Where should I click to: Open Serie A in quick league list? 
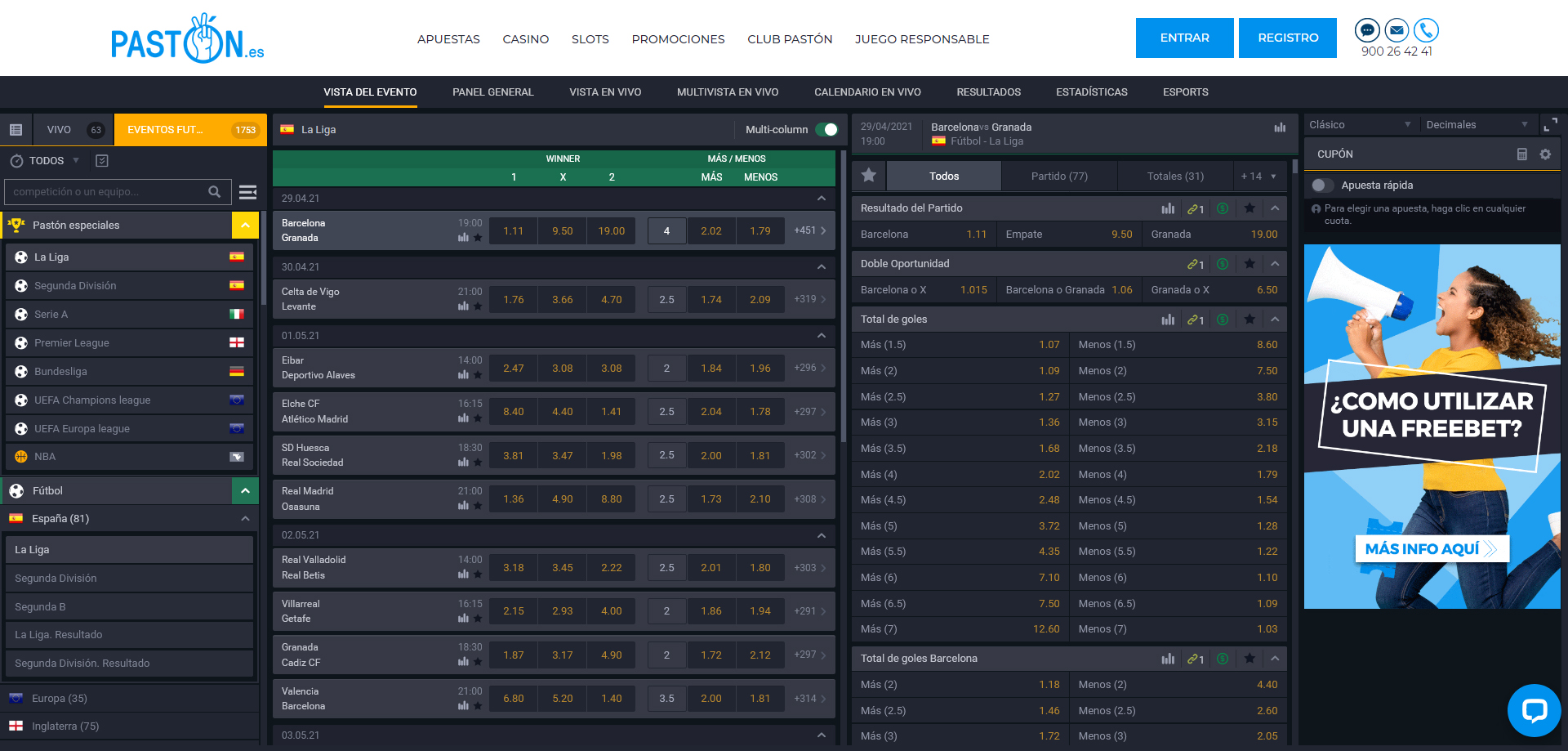point(129,314)
